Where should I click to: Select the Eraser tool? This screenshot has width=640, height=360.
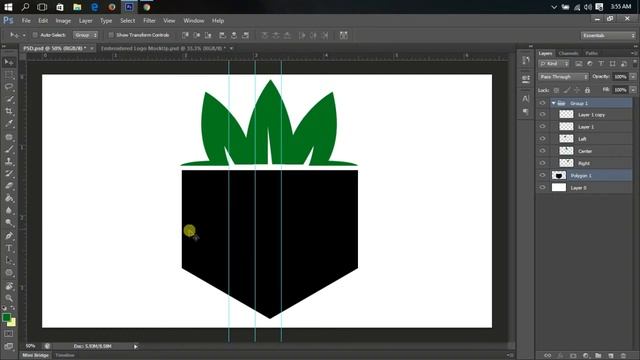tap(9, 186)
